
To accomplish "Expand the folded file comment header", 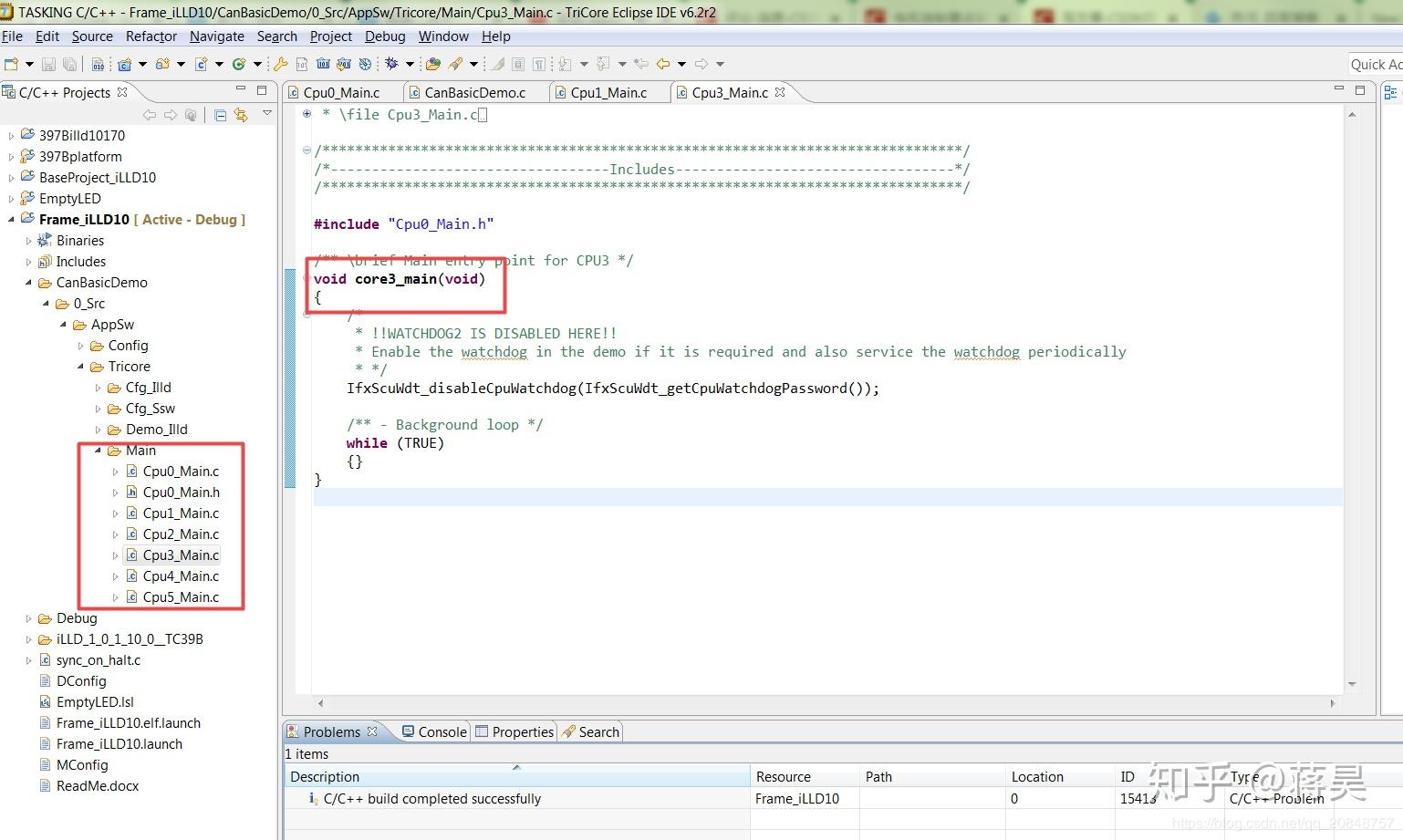I will 307,114.
